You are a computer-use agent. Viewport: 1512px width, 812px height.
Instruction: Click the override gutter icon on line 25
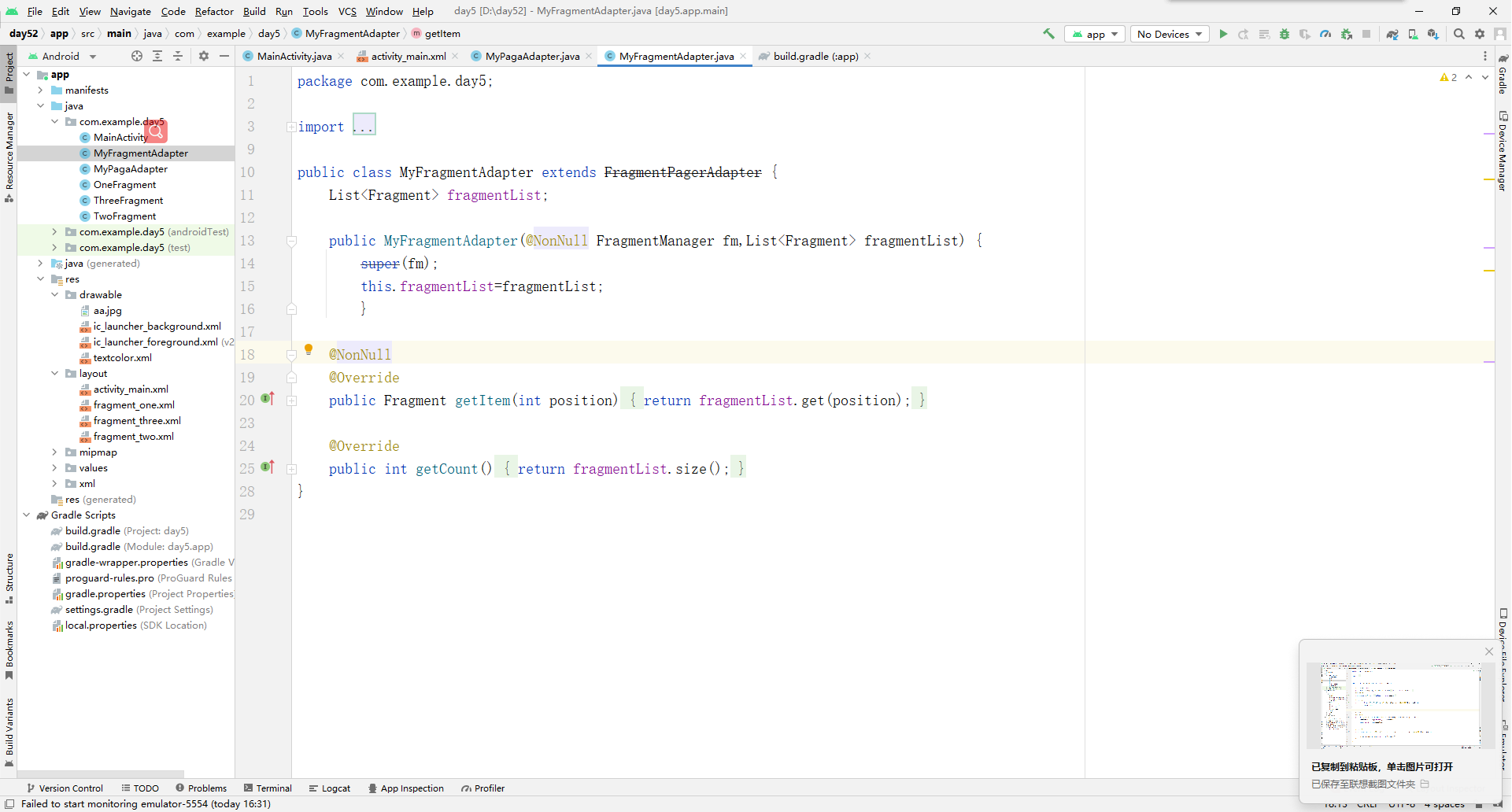(268, 467)
